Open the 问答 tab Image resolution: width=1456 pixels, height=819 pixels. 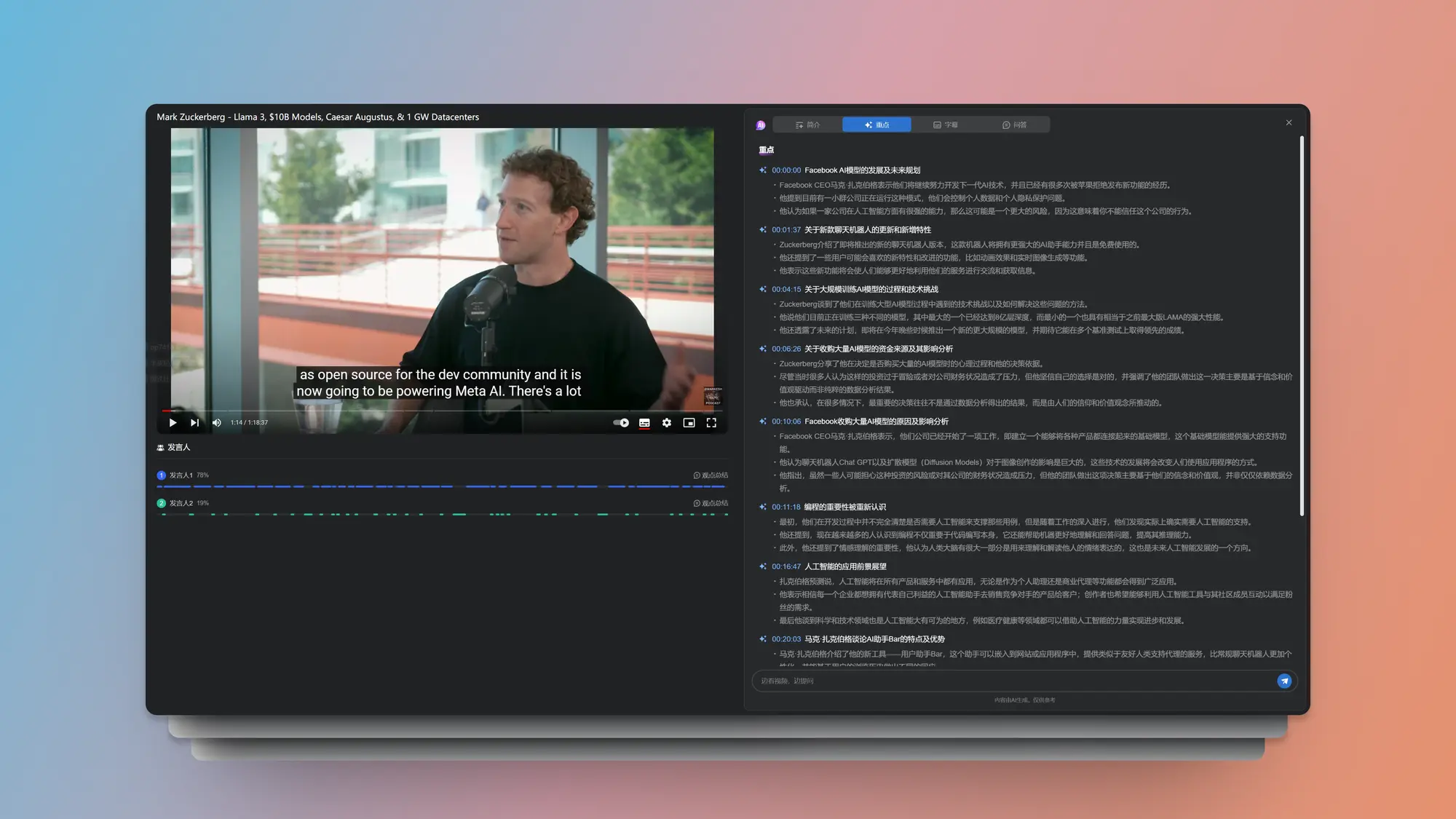[1014, 124]
